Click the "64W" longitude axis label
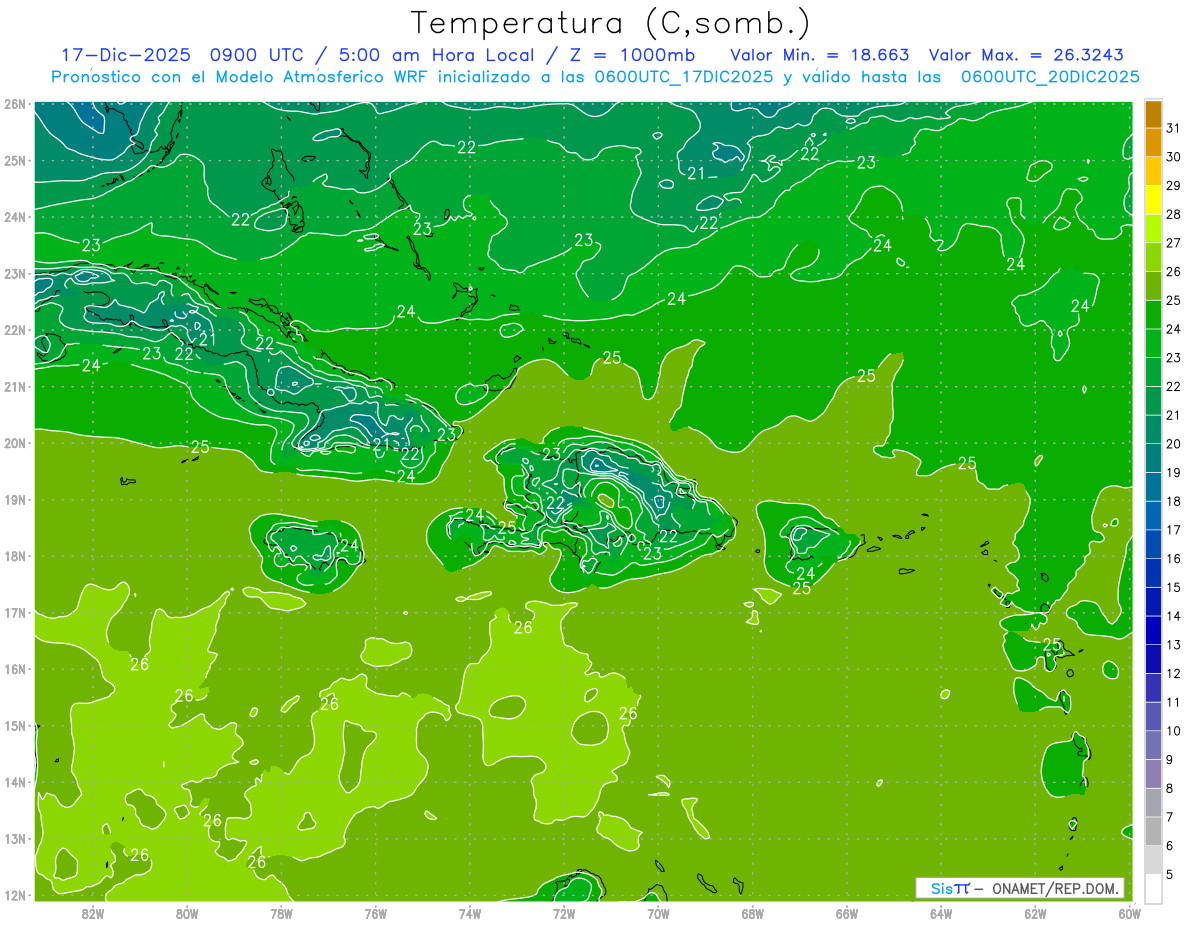The width and height of the screenshot is (1200, 927). pyautogui.click(x=941, y=914)
